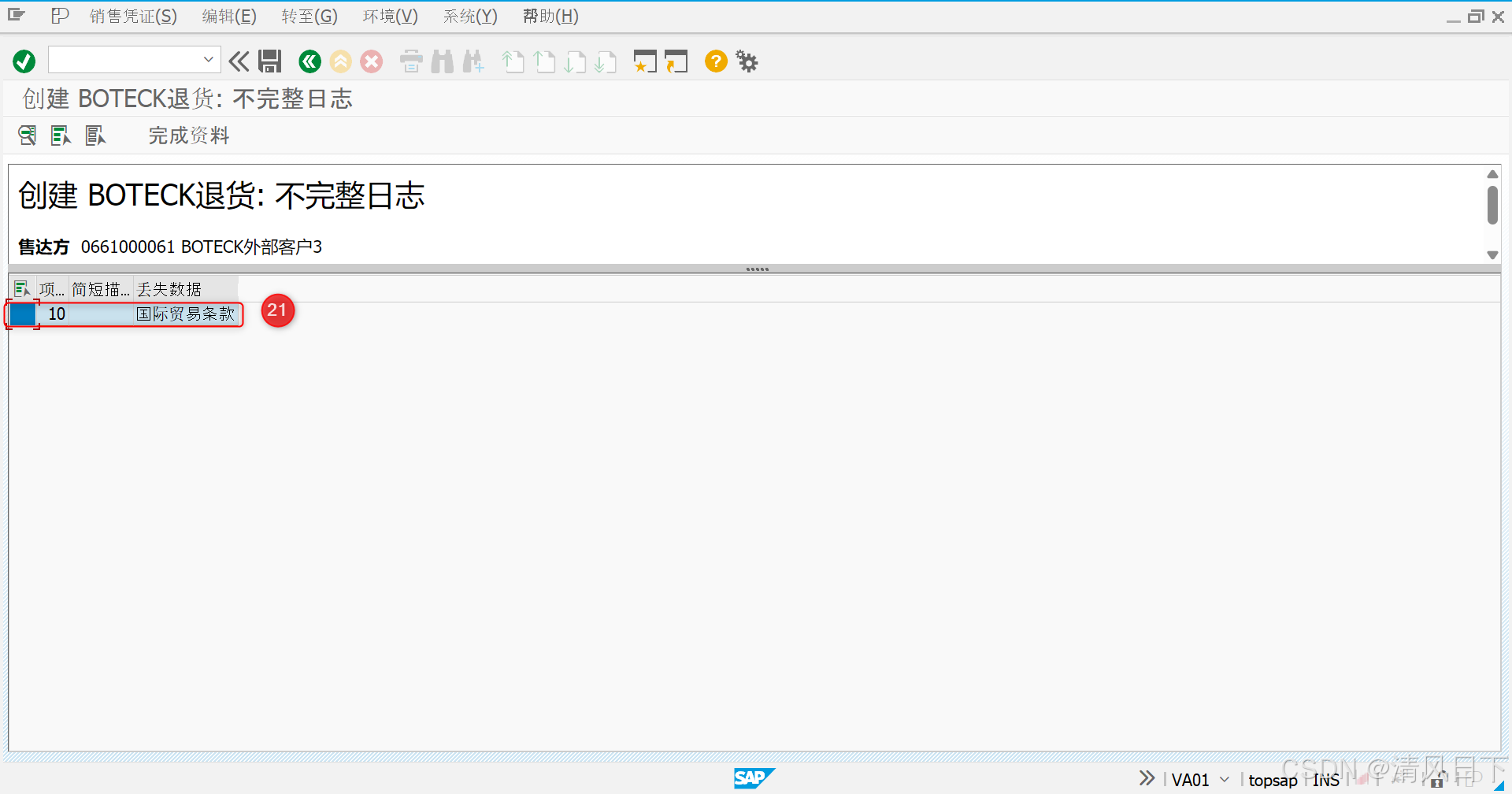Click the Exit (up arrow) icon

tap(340, 61)
